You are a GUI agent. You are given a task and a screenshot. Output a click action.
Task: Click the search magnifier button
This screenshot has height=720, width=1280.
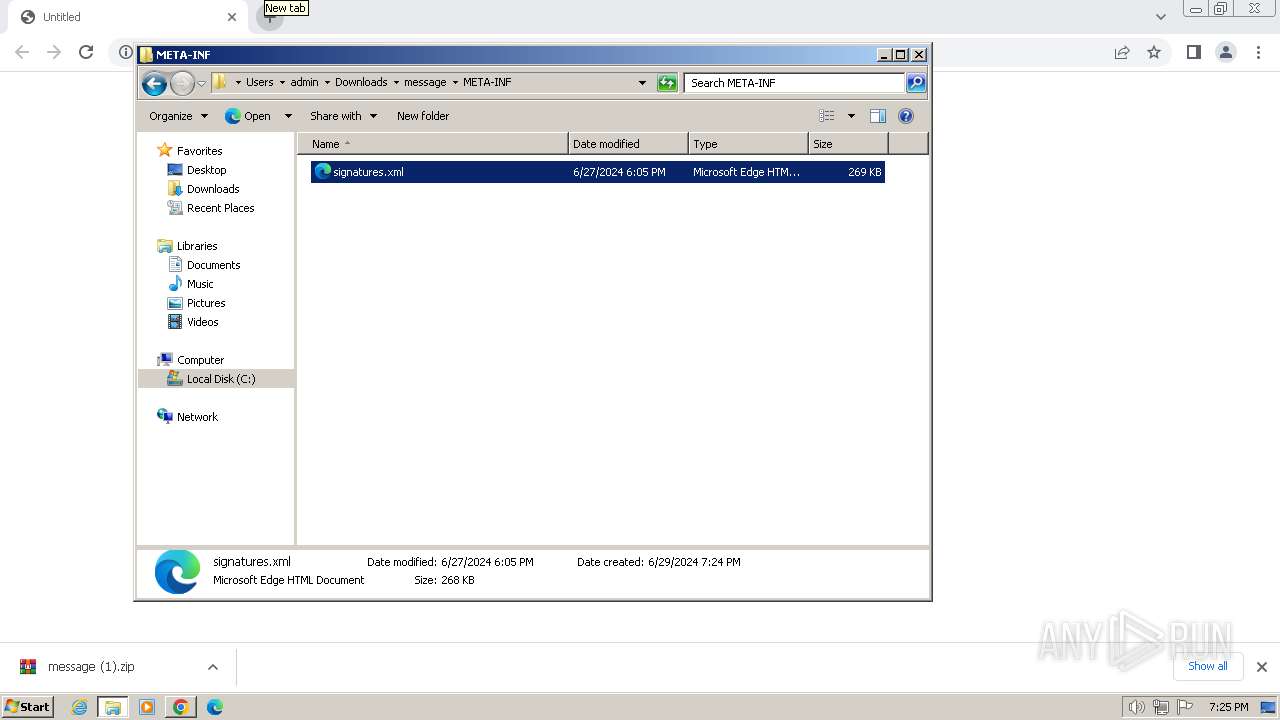click(x=916, y=83)
